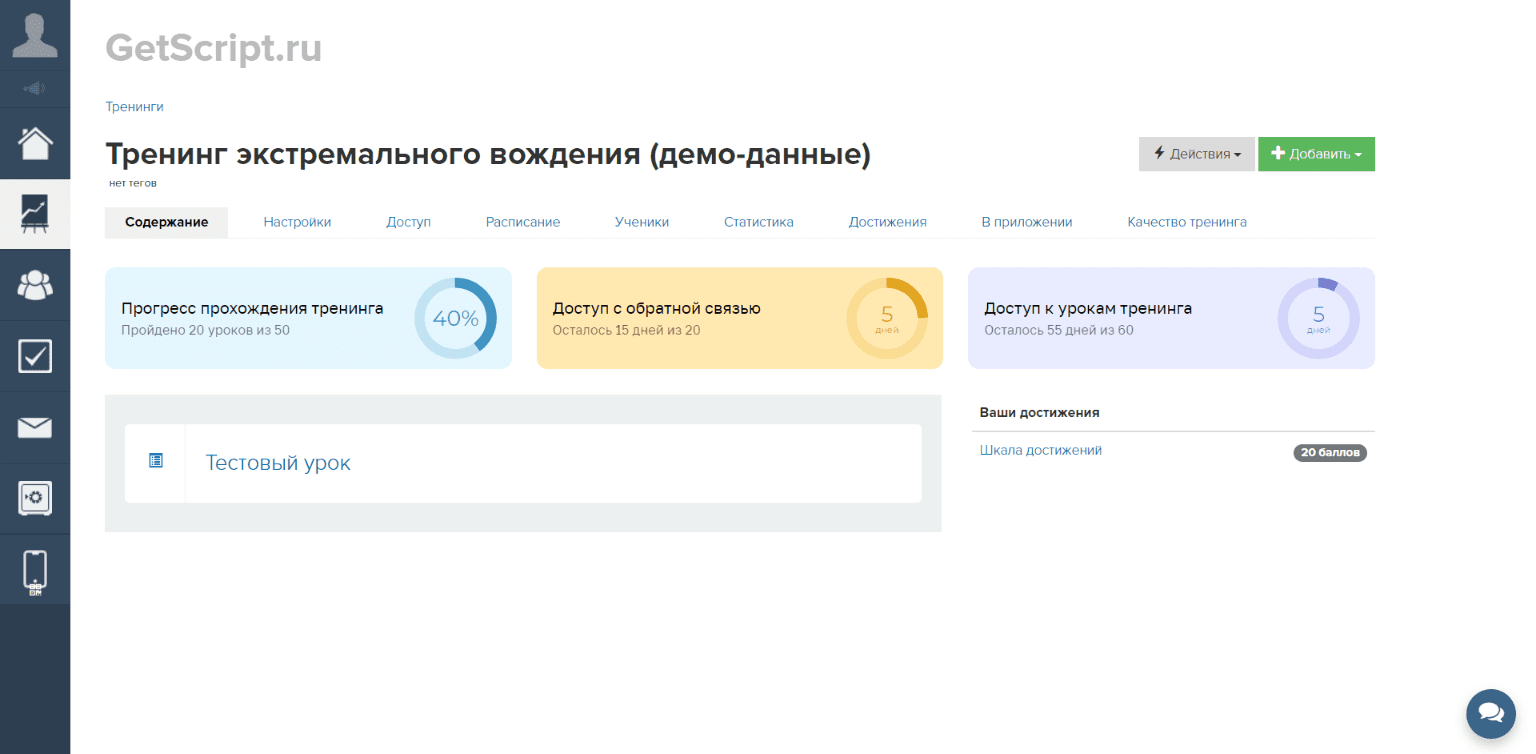Open the Тестовый урок lesson link
The image size is (1536, 754).
point(278,463)
